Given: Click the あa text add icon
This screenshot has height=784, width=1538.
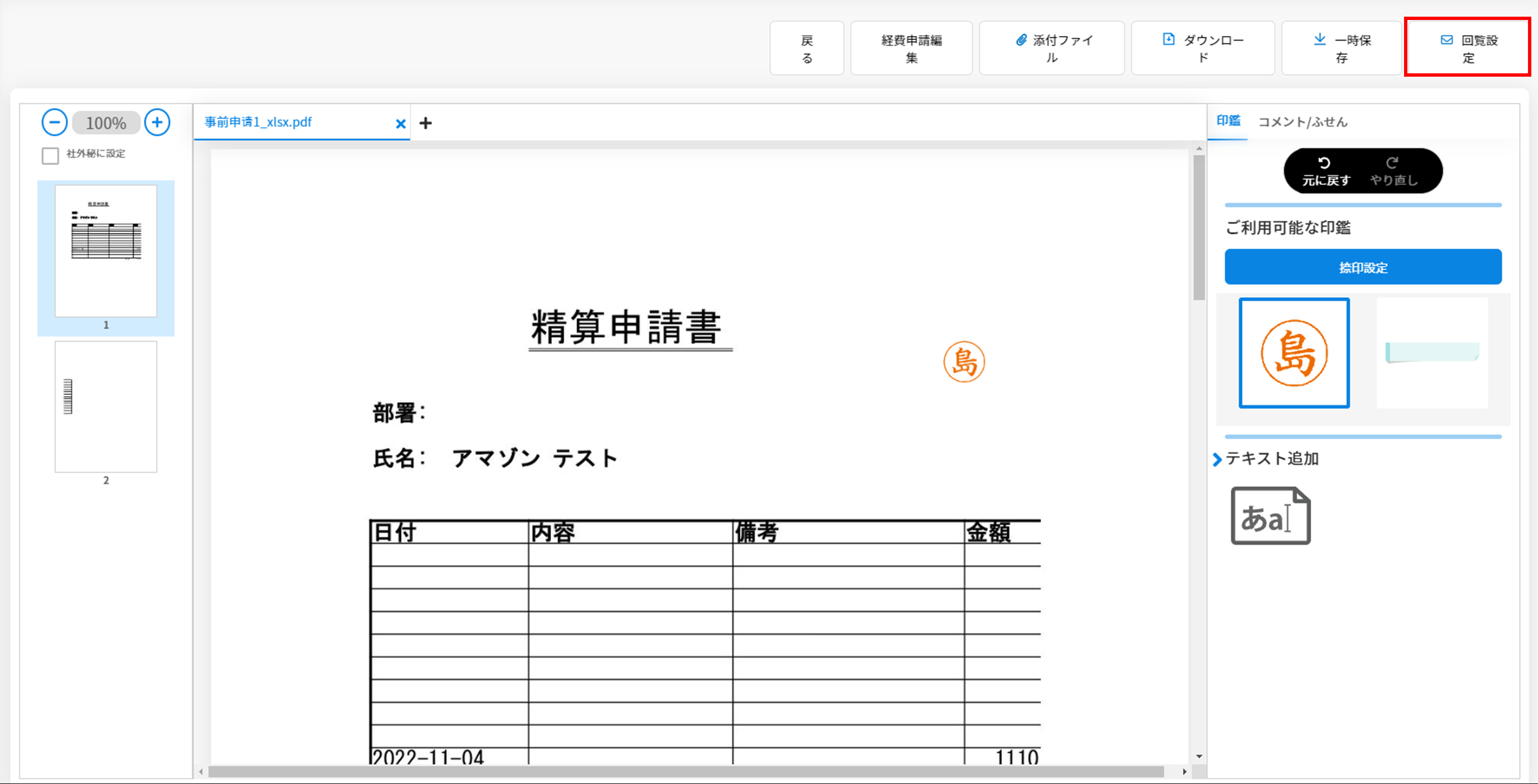Looking at the screenshot, I should pos(1271,516).
